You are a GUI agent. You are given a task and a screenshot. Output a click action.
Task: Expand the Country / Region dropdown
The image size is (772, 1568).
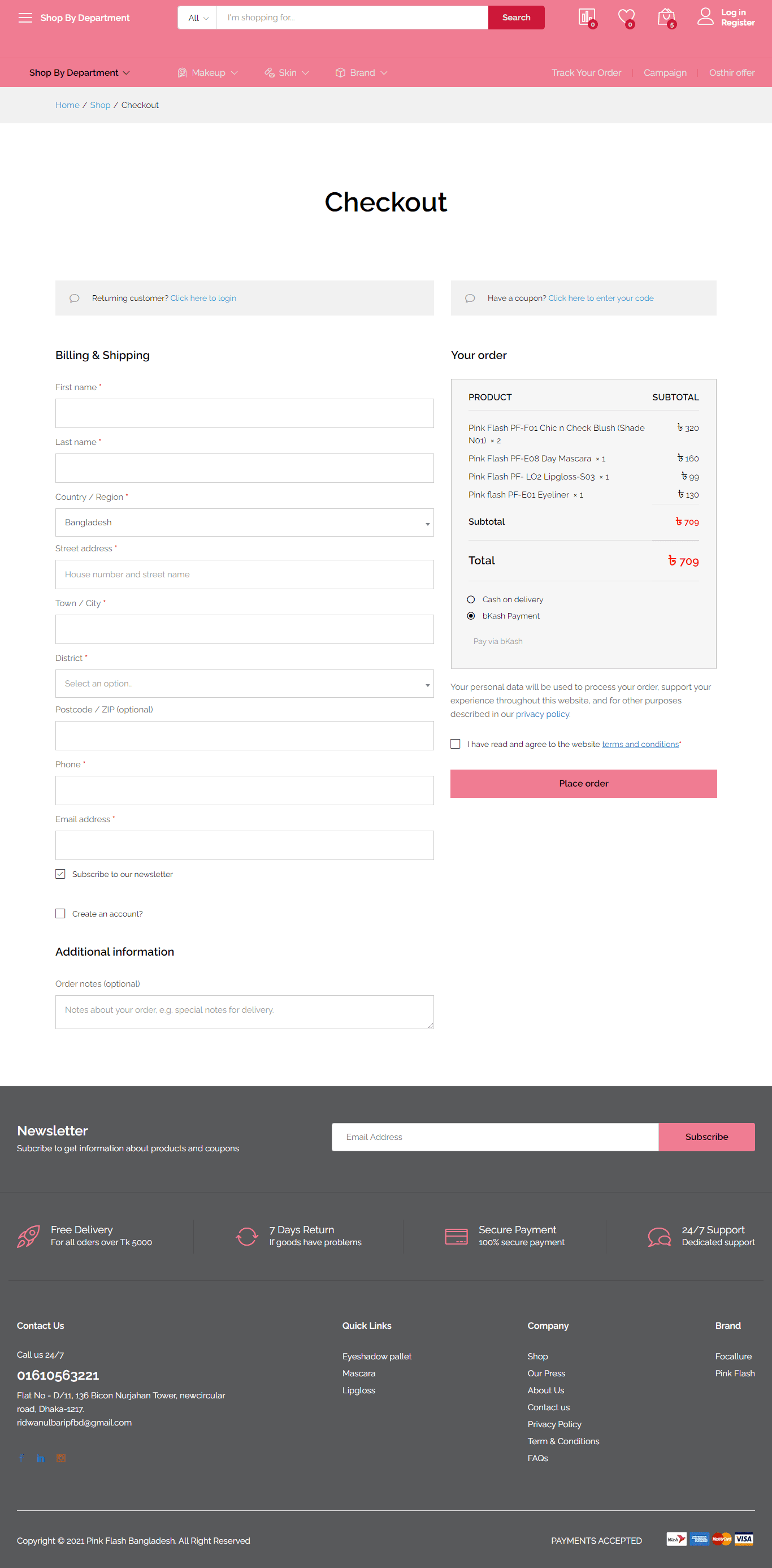point(245,522)
